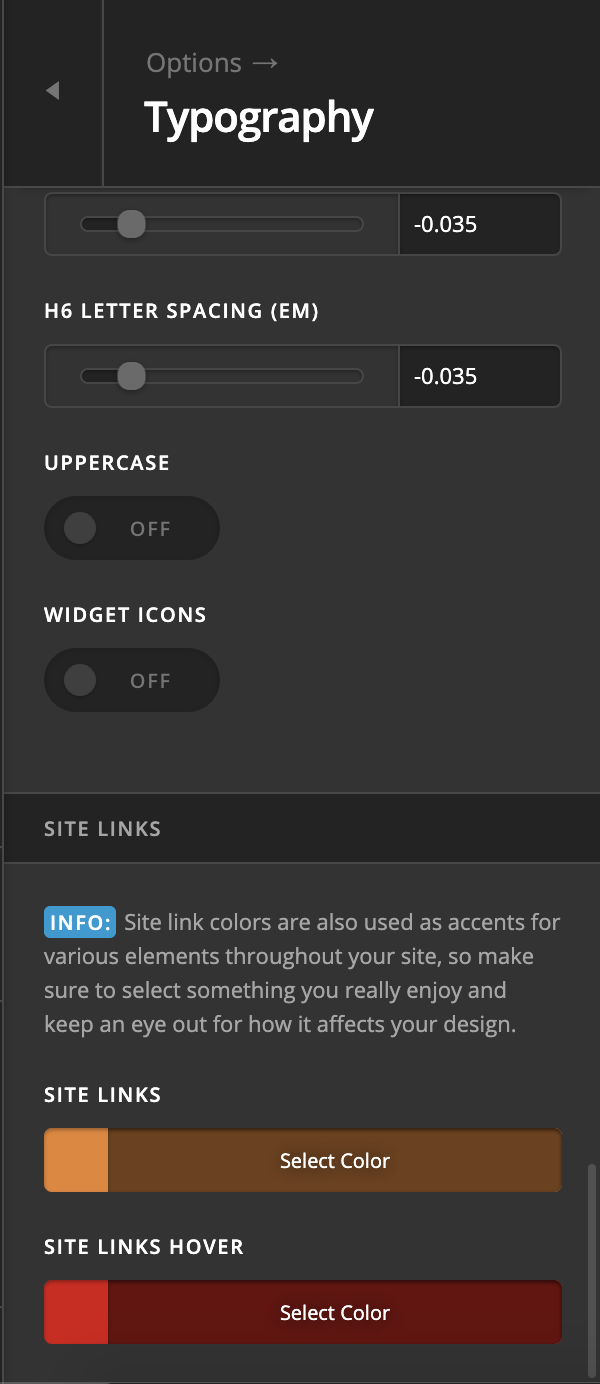Click the H6 Letter Spacing value field
Viewport: 600px width, 1384px height.
[x=479, y=376]
